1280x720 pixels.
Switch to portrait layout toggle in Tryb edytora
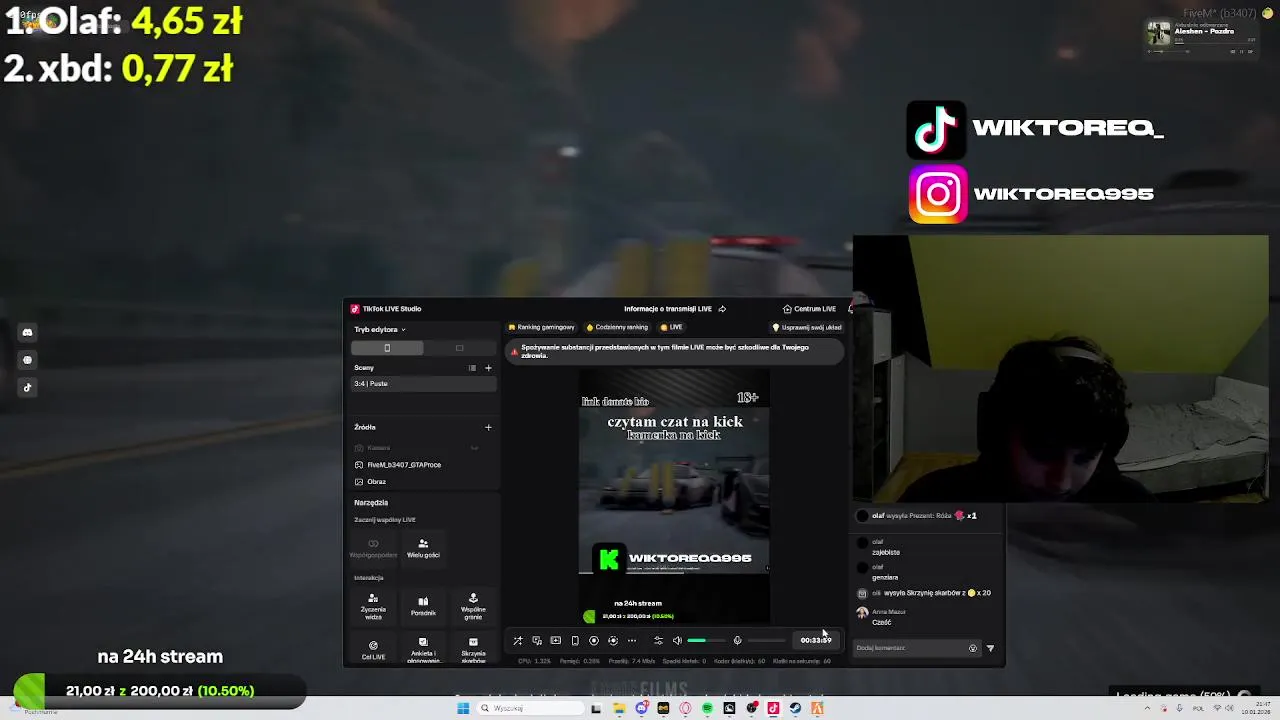point(387,348)
